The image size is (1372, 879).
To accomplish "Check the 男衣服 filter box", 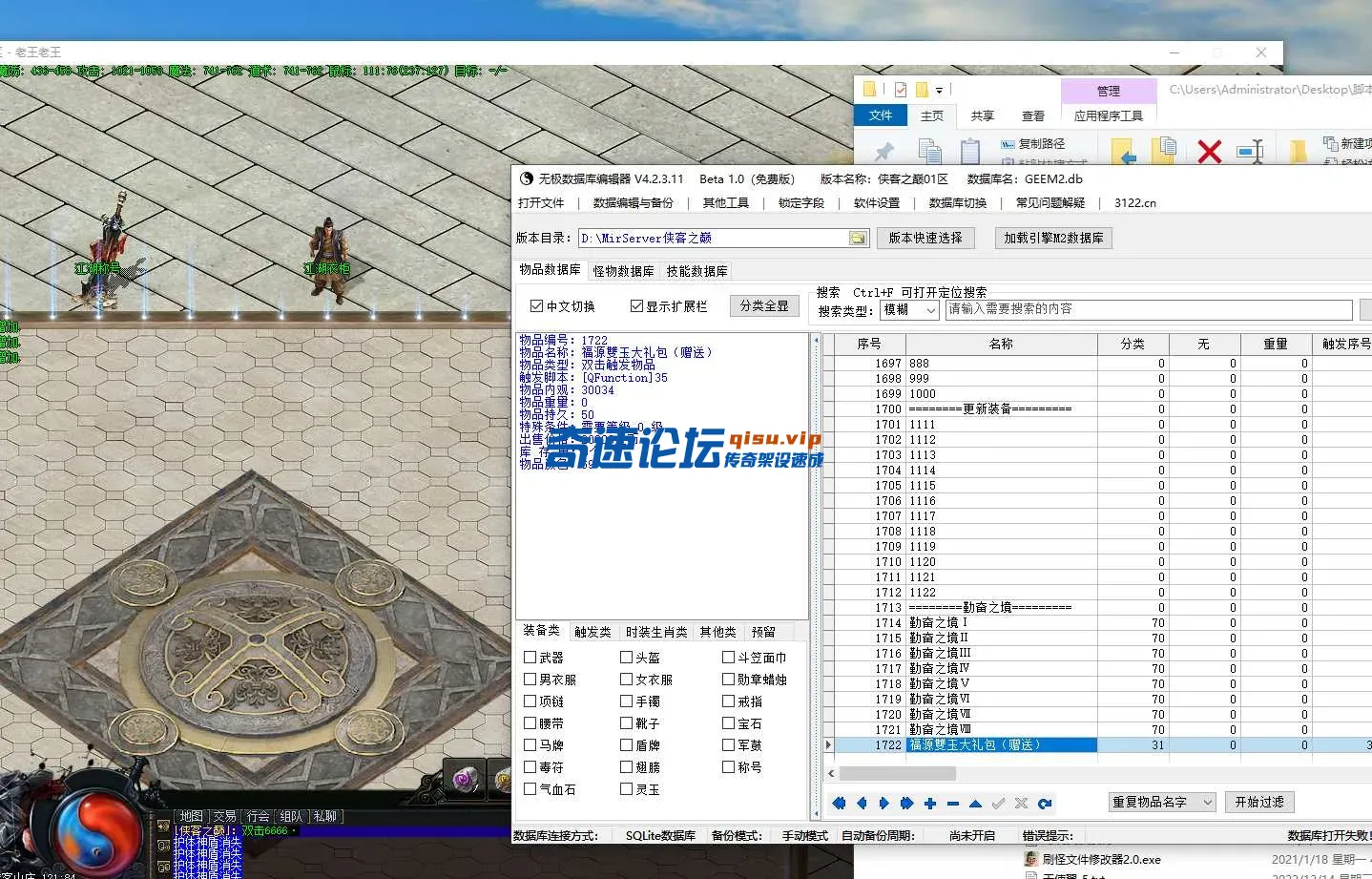I will (530, 680).
